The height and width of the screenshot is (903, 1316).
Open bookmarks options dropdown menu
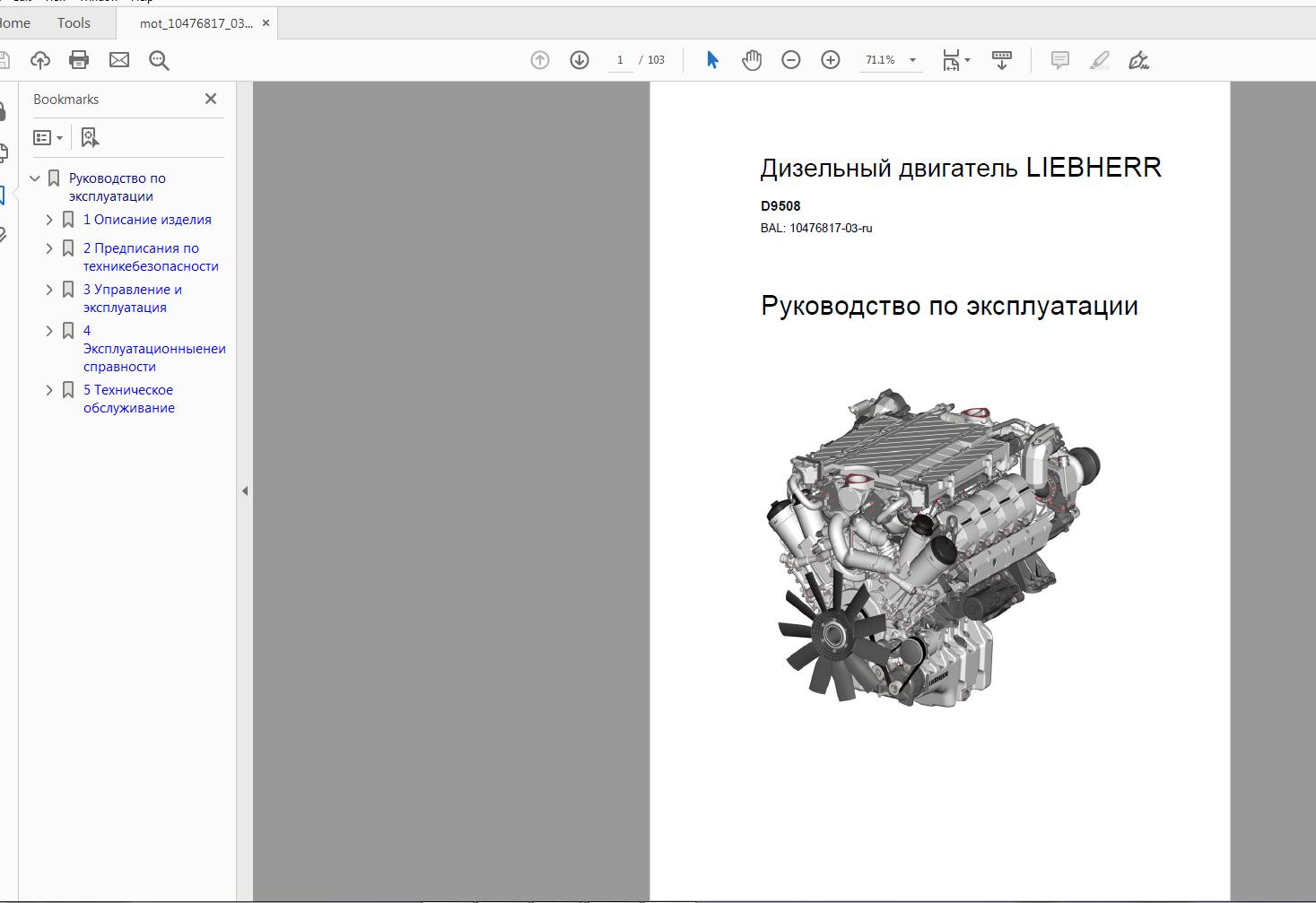48,137
